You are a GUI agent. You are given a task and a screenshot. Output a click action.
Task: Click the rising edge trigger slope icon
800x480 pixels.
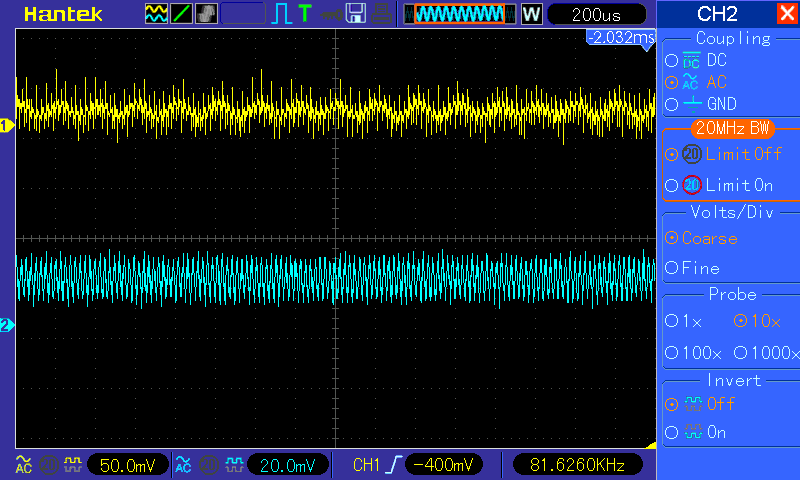(x=393, y=465)
